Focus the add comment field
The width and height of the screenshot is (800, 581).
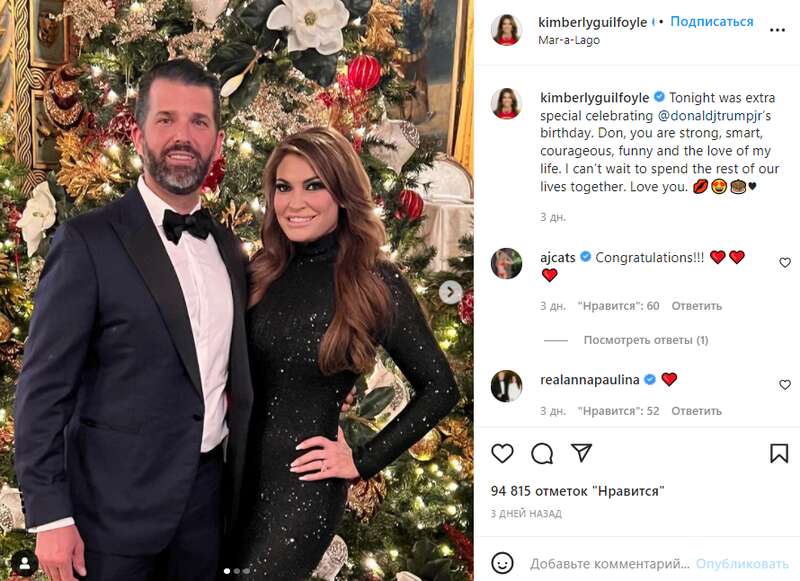pos(610,564)
